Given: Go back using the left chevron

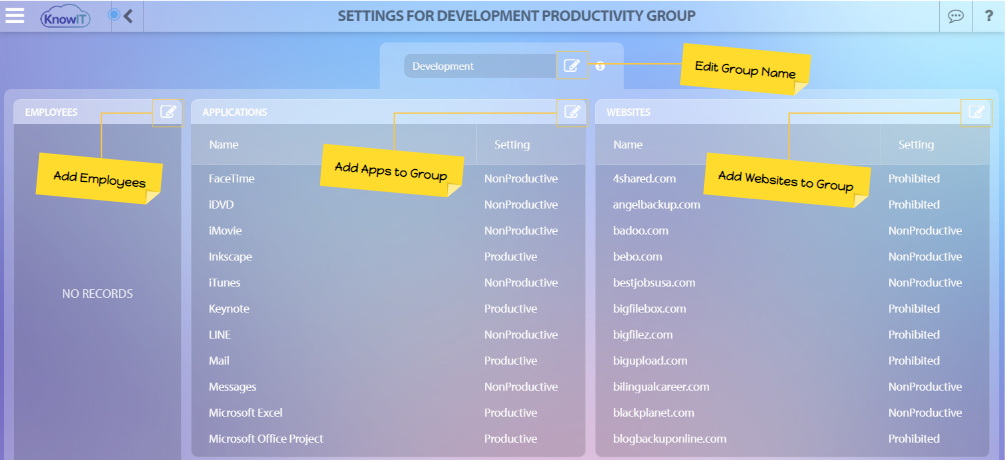Looking at the screenshot, I should tap(128, 16).
